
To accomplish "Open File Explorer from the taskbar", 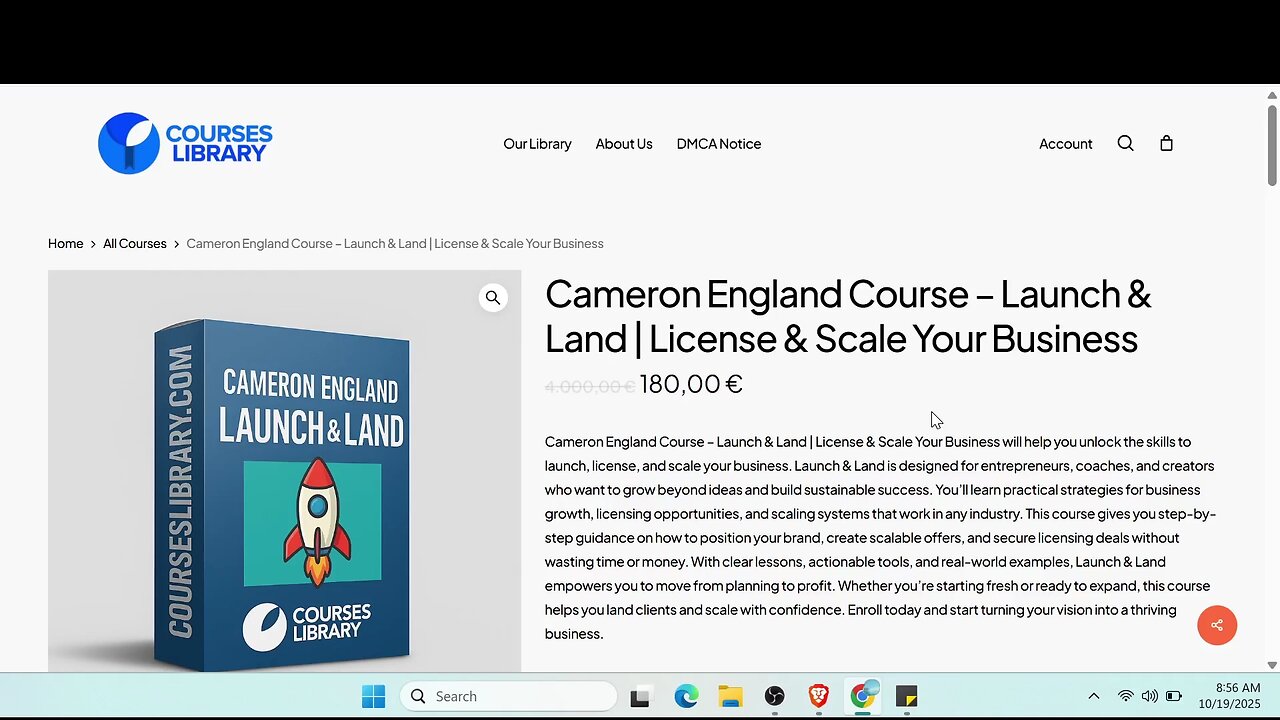I will click(x=730, y=696).
